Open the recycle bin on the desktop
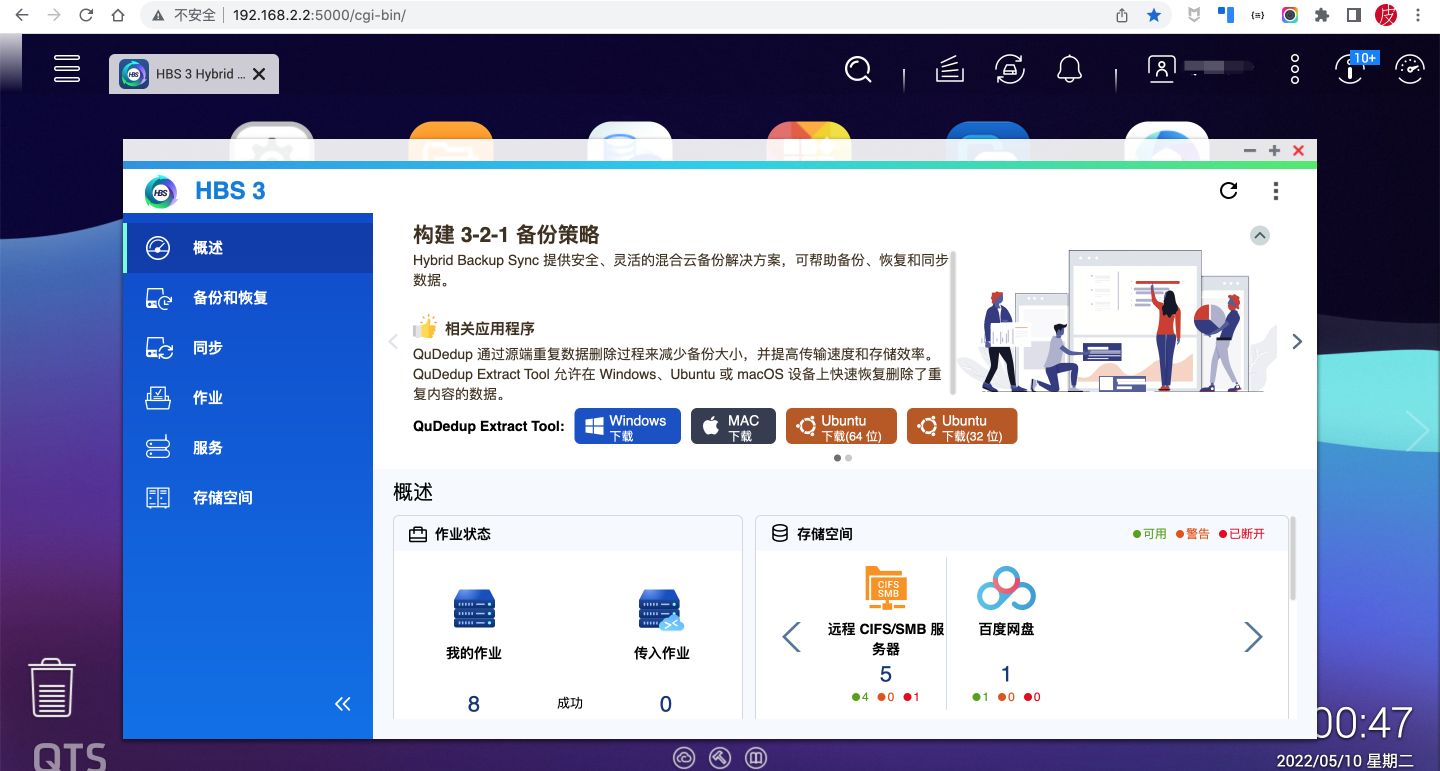The width and height of the screenshot is (1440, 771). pyautogui.click(x=51, y=686)
